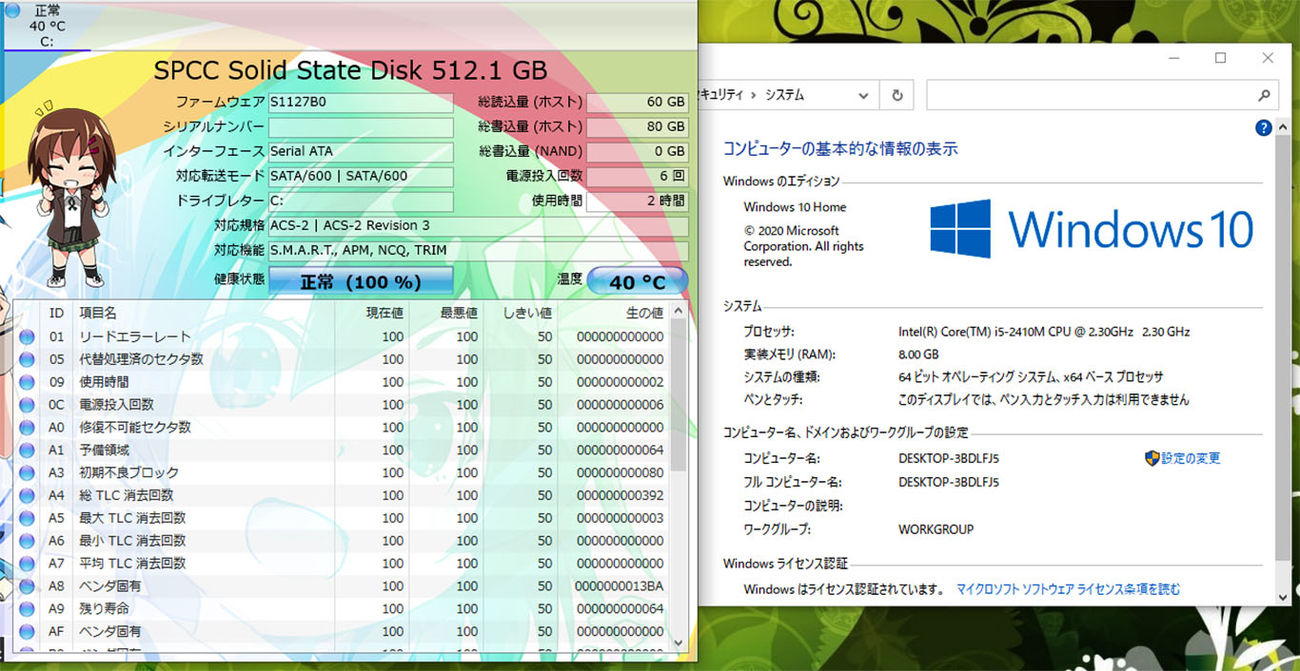Click the shield icon beside 設定の変更
Image resolution: width=1300 pixels, height=671 pixels.
point(1152,458)
